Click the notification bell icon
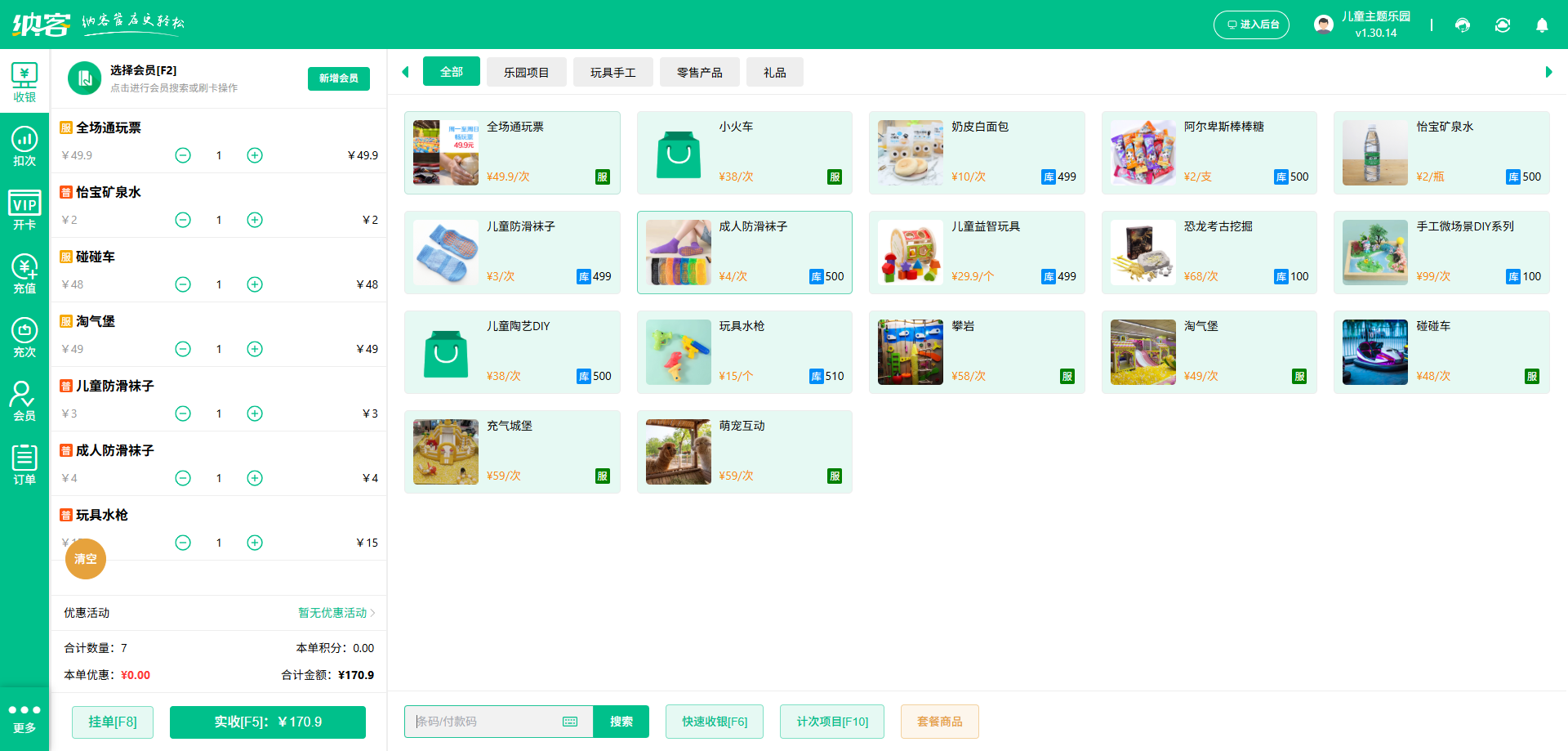Viewport: 1568px width, 751px height. click(1542, 25)
